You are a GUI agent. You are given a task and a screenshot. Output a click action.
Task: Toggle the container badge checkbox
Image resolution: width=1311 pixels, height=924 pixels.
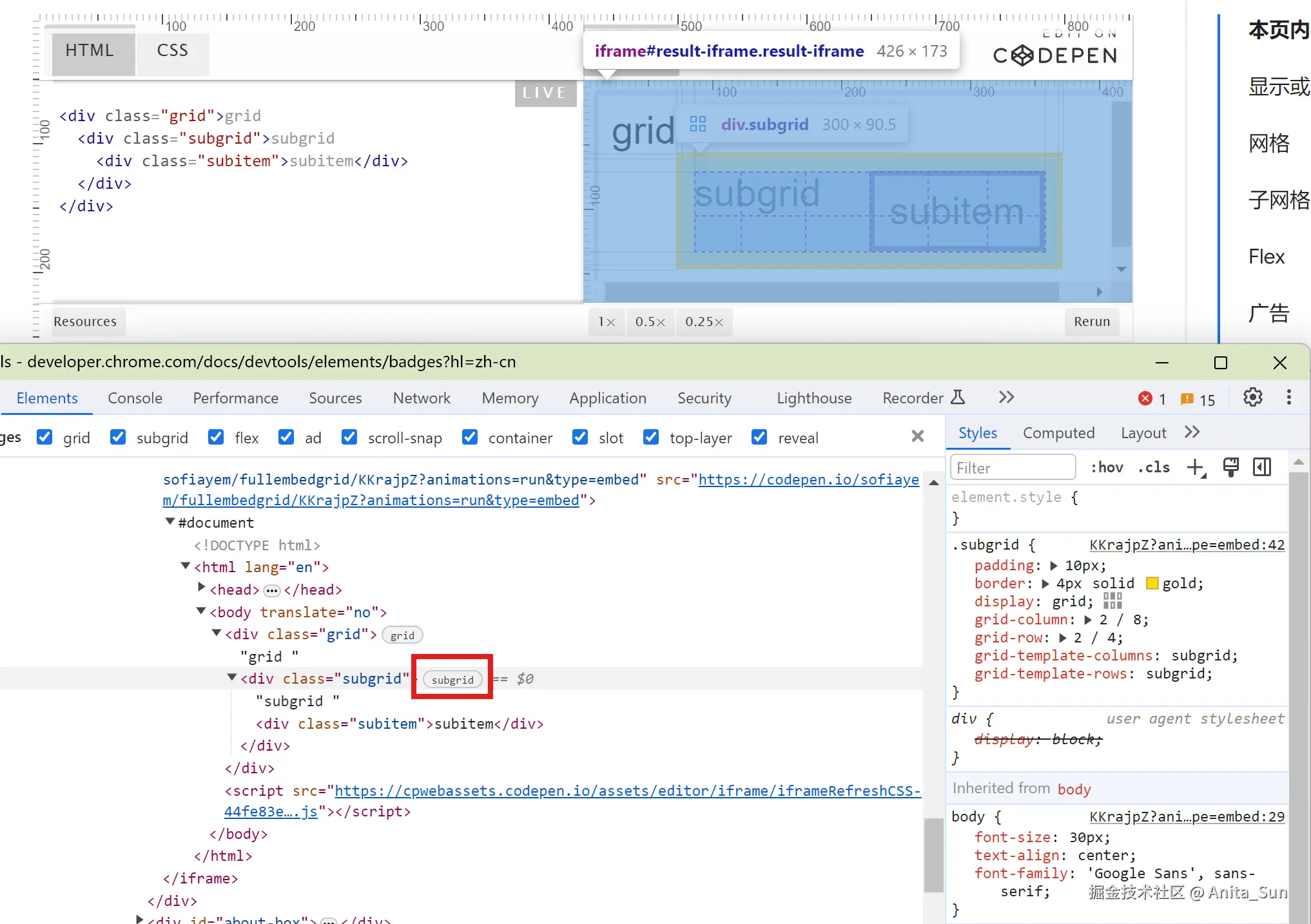click(470, 437)
